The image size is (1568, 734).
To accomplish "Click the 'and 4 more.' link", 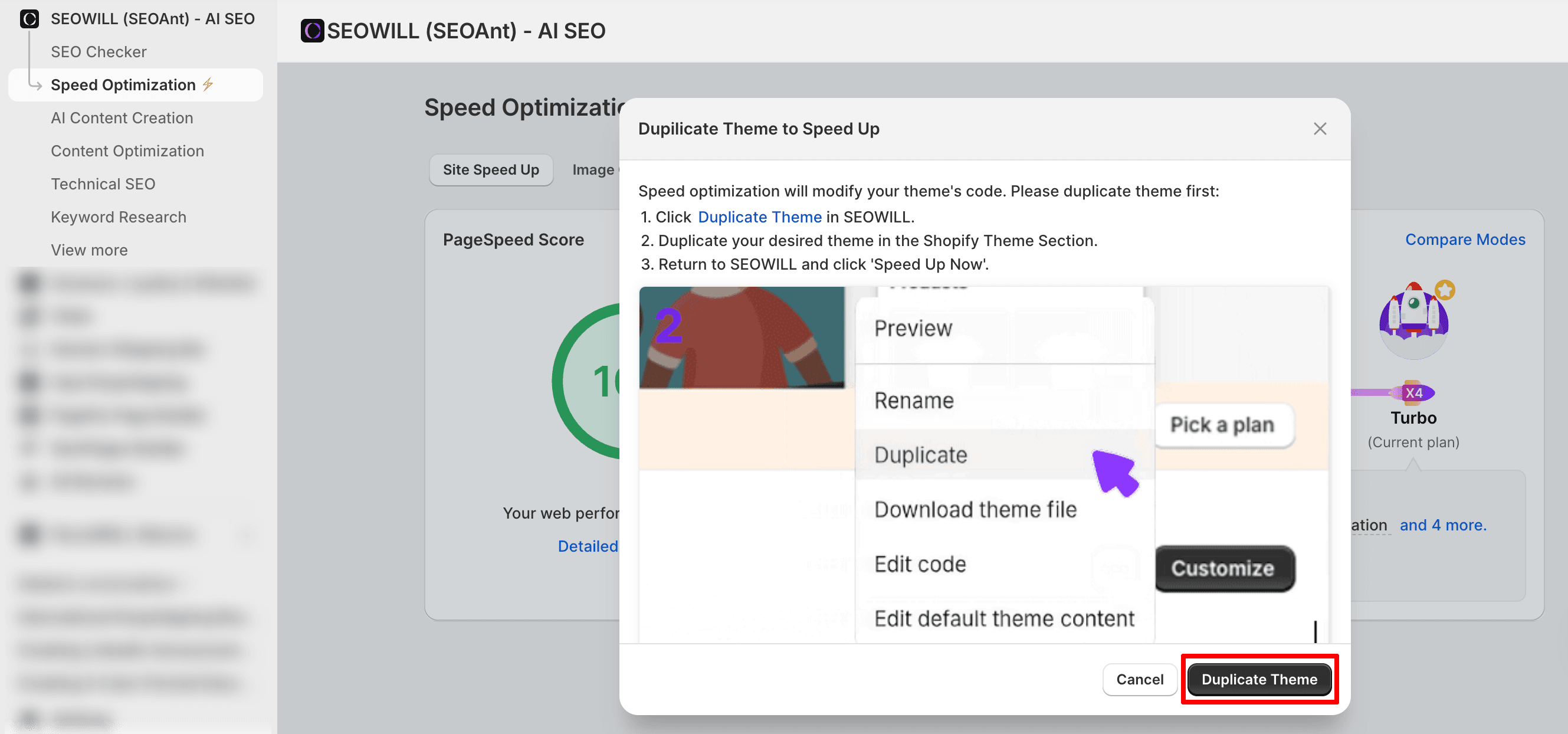I will coord(1442,525).
